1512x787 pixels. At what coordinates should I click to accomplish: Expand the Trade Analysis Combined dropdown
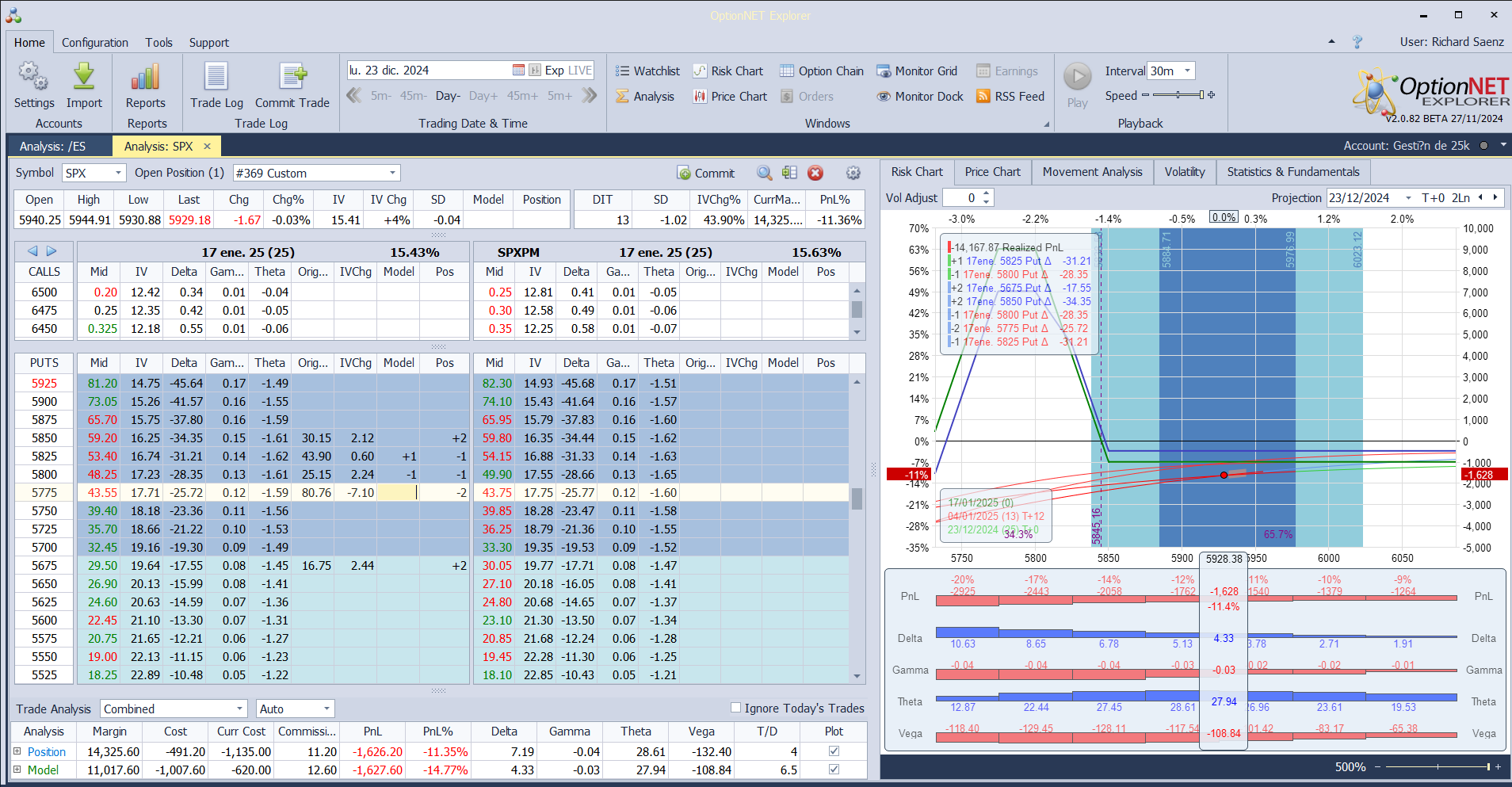pyautogui.click(x=239, y=709)
